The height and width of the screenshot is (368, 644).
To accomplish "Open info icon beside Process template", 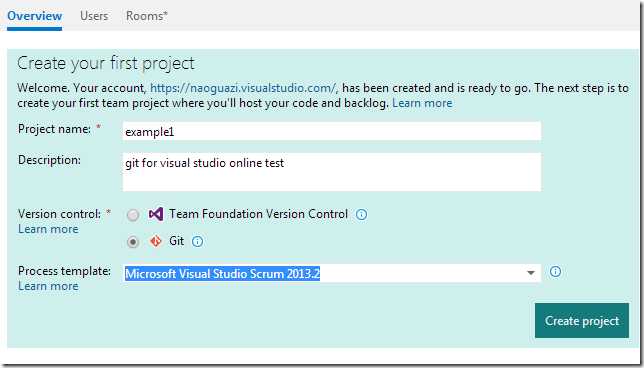I will click(555, 271).
